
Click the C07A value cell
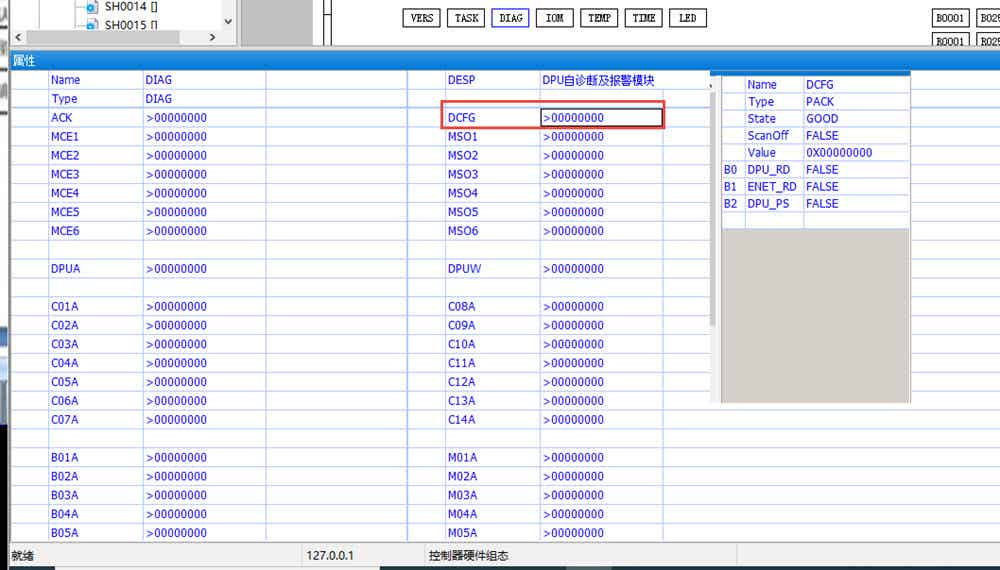204,420
